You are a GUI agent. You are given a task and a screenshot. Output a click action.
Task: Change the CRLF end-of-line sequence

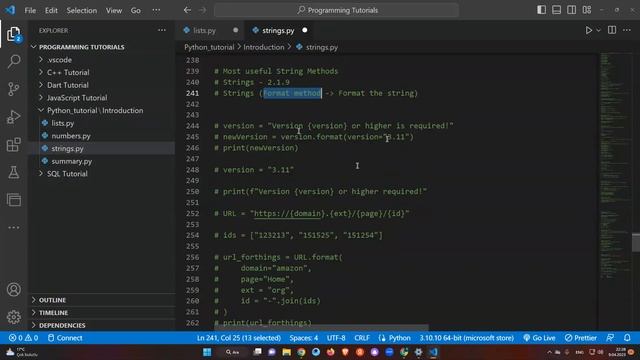point(362,338)
